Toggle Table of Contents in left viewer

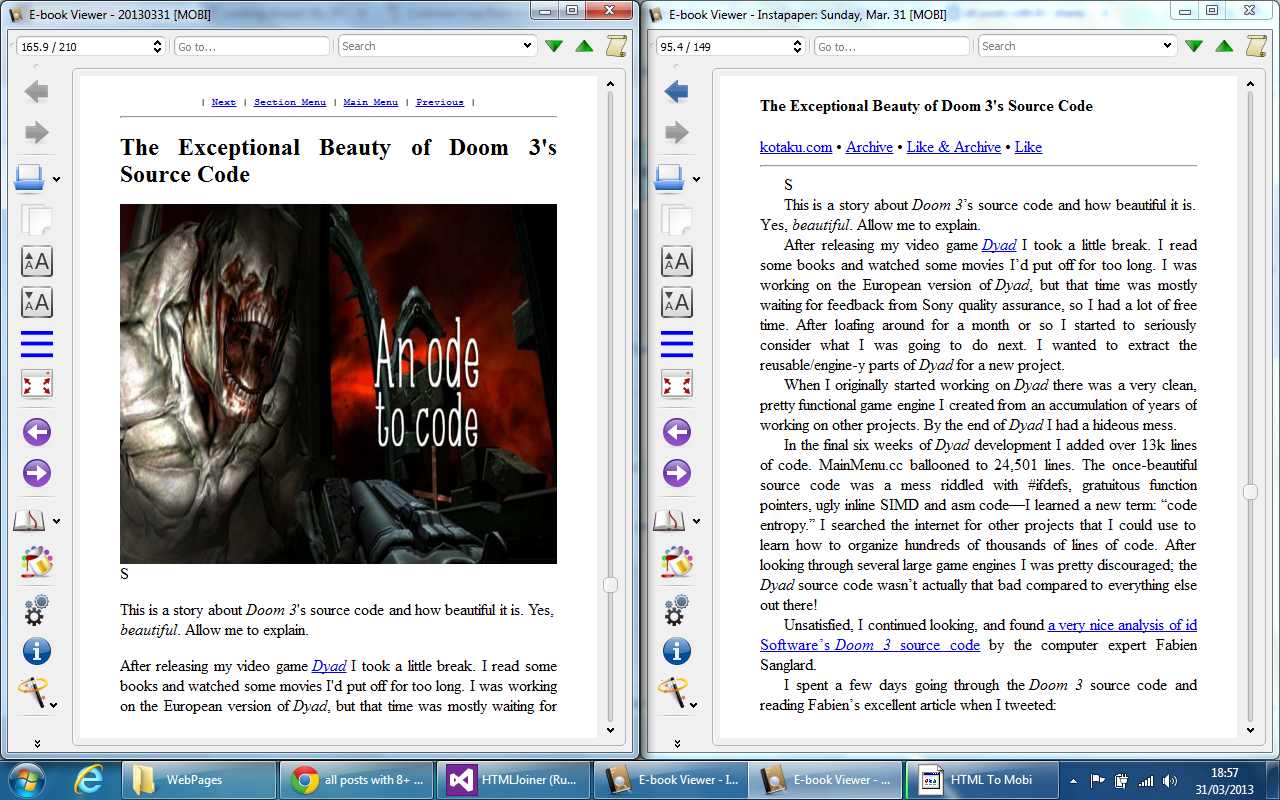click(x=37, y=344)
